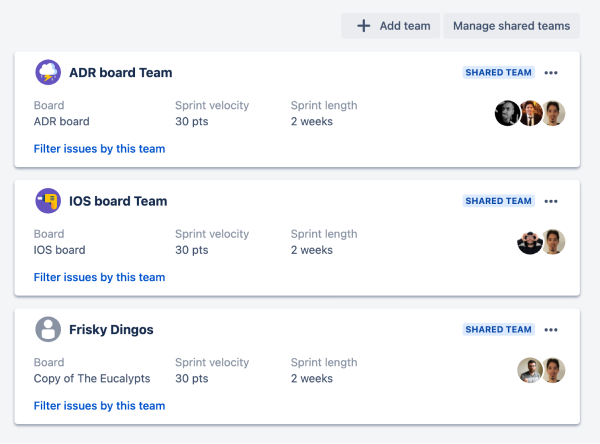600x444 pixels.
Task: Click the middle member avatar in ADR board Team
Action: click(531, 114)
